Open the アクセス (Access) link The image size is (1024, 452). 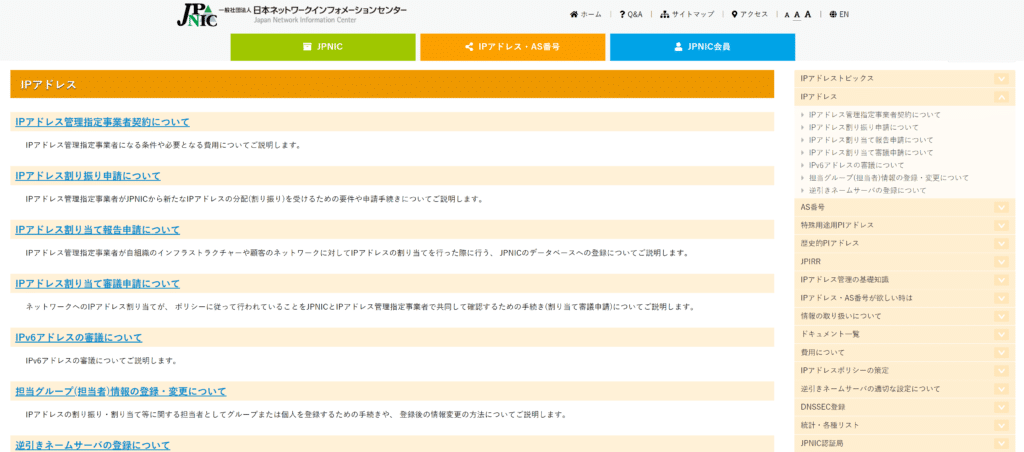750,14
